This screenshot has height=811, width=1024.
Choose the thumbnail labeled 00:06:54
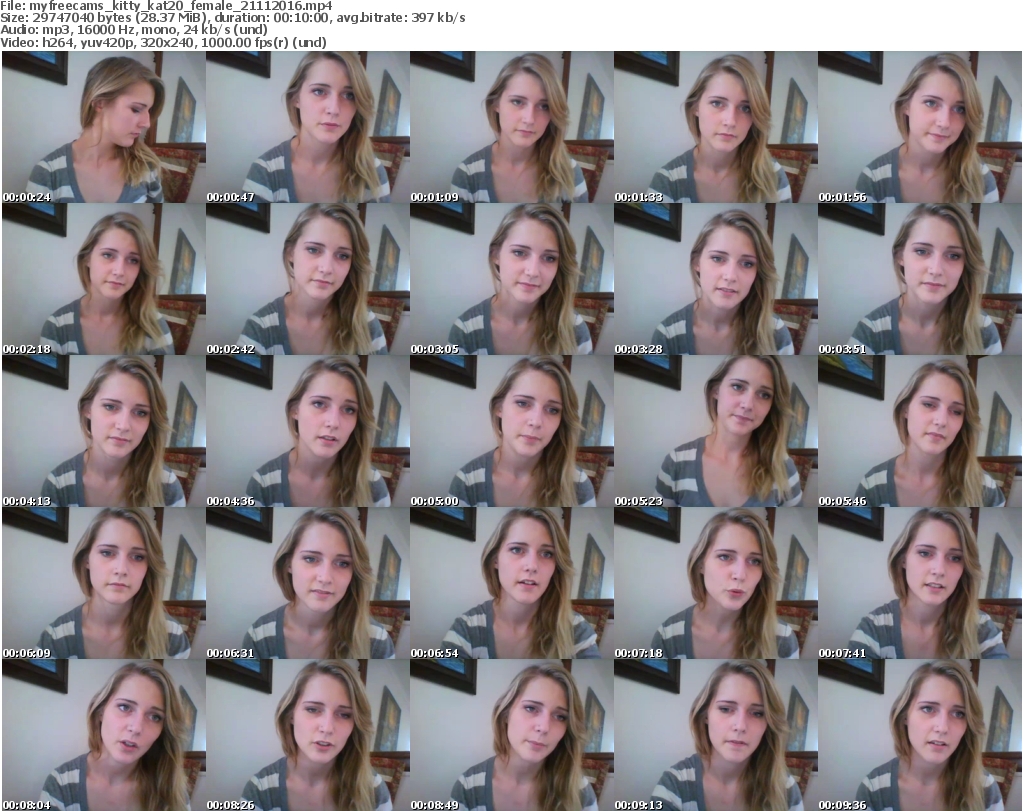tap(511, 583)
